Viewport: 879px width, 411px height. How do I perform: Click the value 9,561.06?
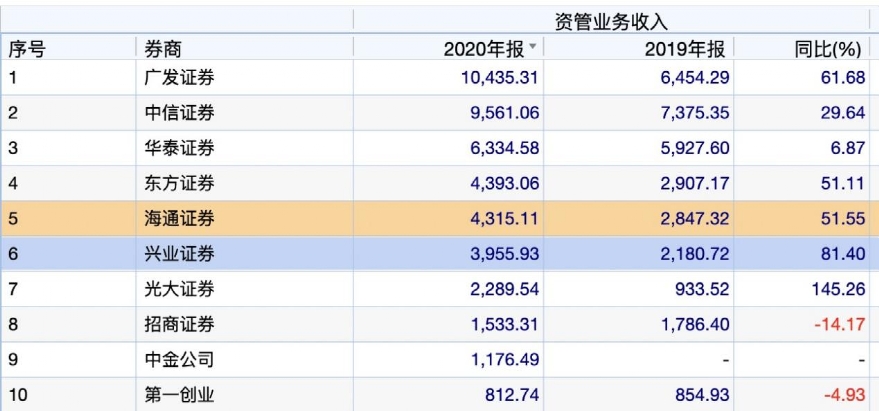(x=505, y=113)
